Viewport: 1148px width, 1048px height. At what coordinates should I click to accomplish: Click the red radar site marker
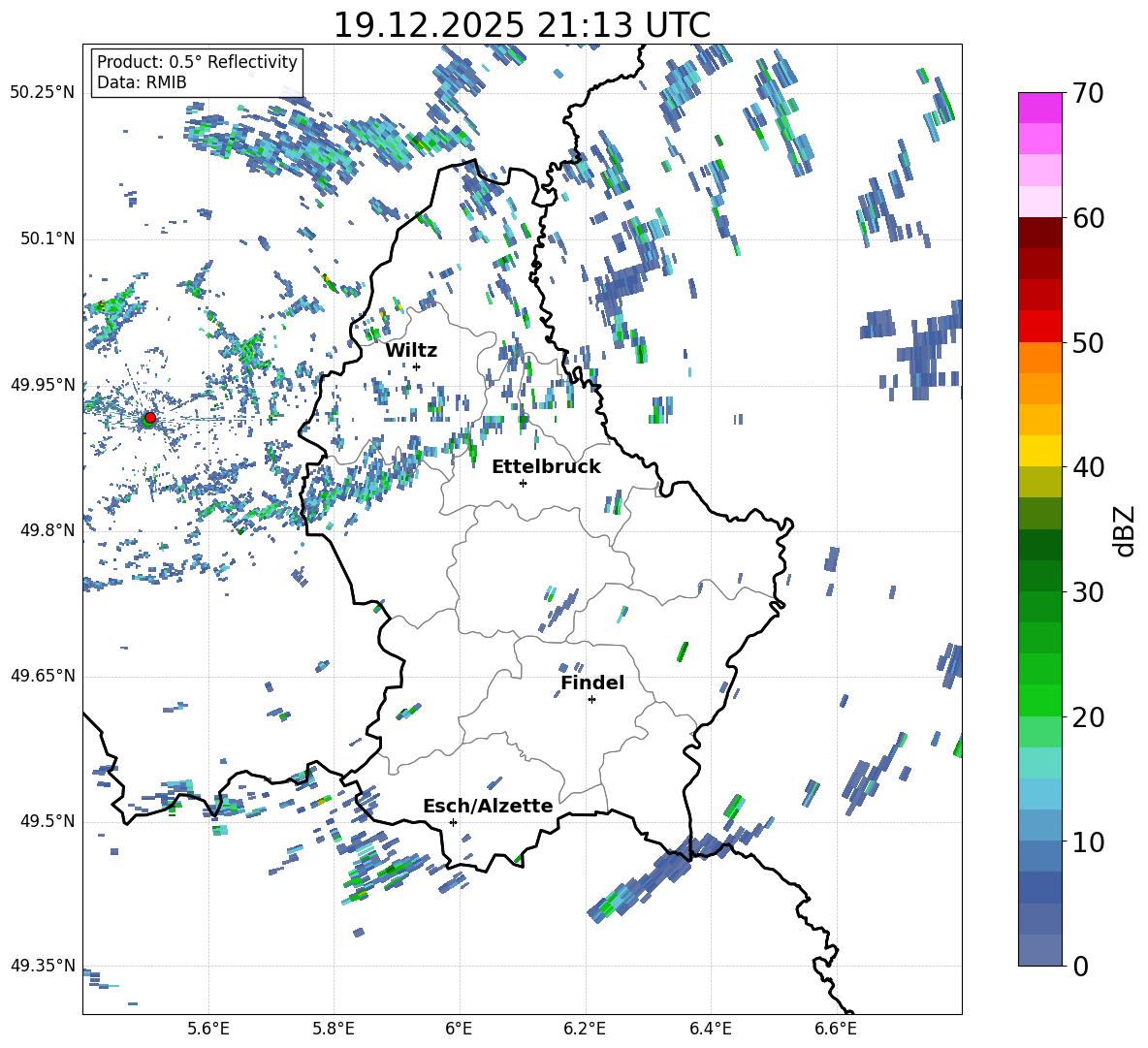pos(149,418)
